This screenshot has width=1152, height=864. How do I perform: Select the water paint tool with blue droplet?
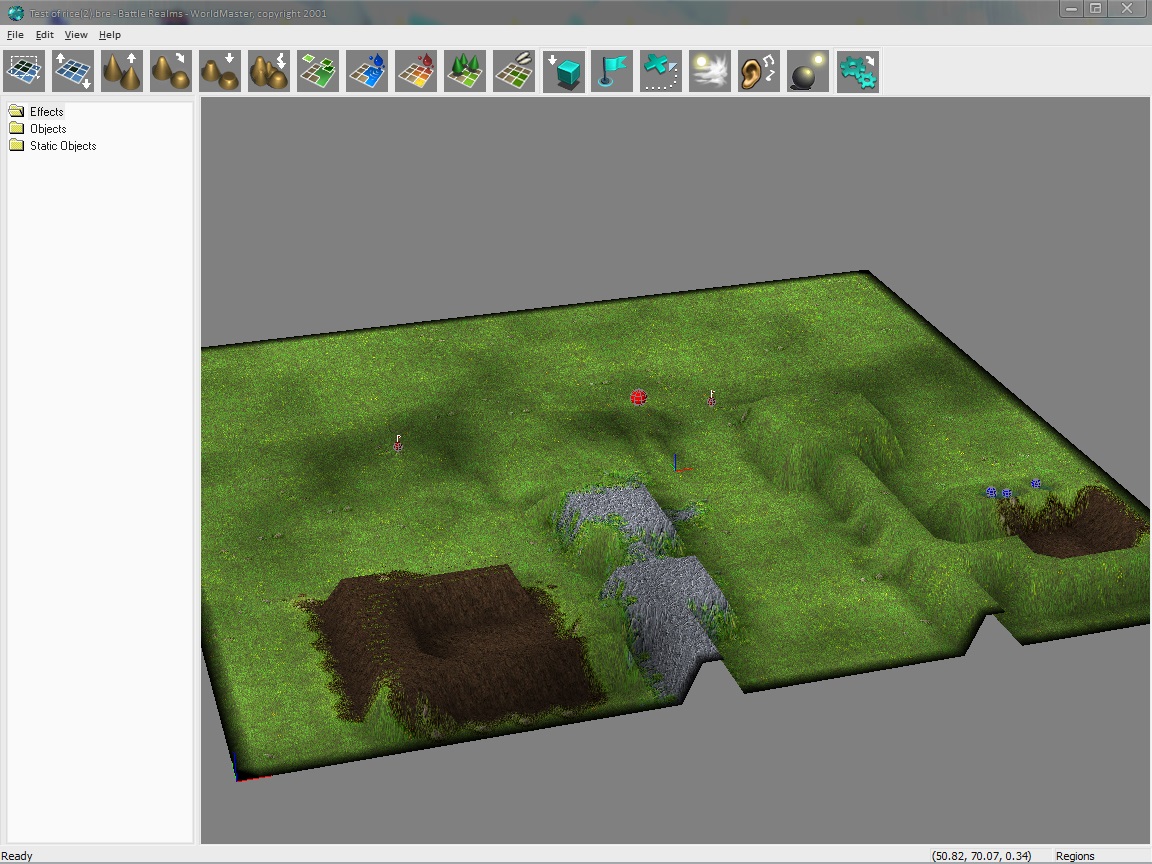[x=367, y=71]
